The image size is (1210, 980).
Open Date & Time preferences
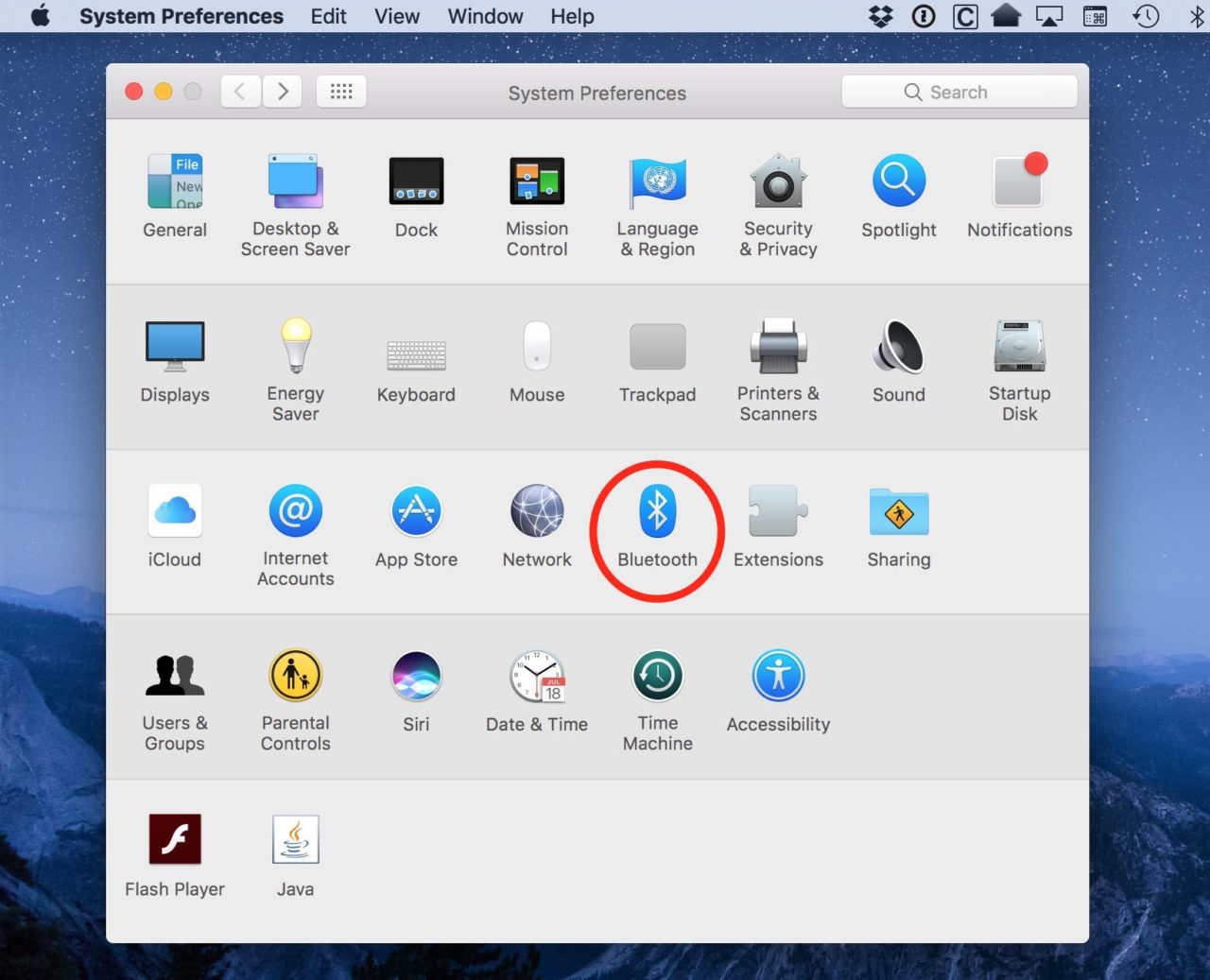pos(537,692)
